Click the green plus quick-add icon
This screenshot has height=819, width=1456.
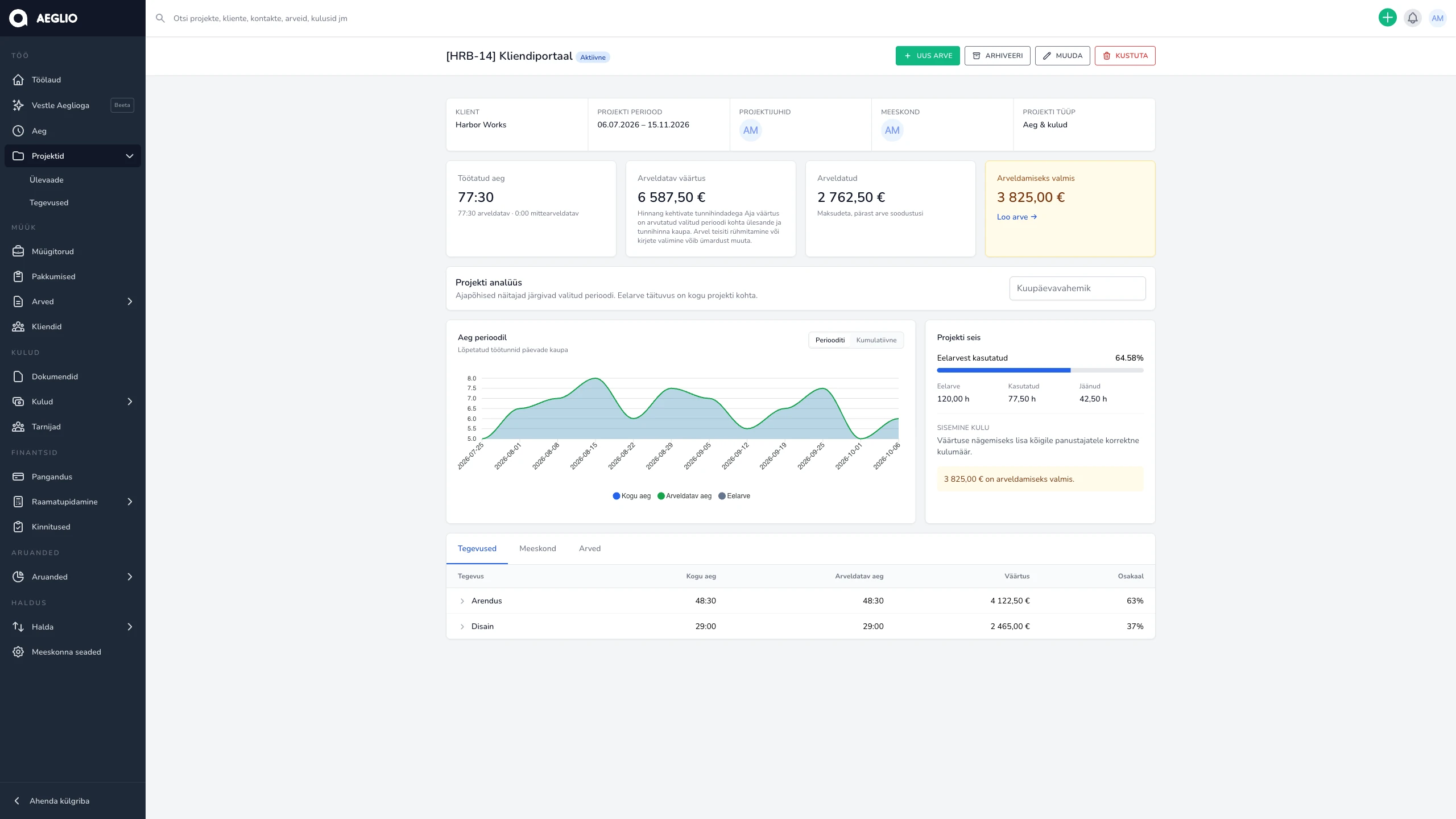pos(1388,18)
